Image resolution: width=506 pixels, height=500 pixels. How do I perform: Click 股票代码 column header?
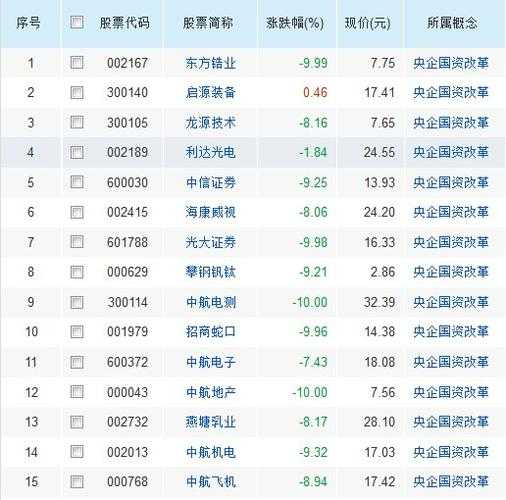pos(125,23)
